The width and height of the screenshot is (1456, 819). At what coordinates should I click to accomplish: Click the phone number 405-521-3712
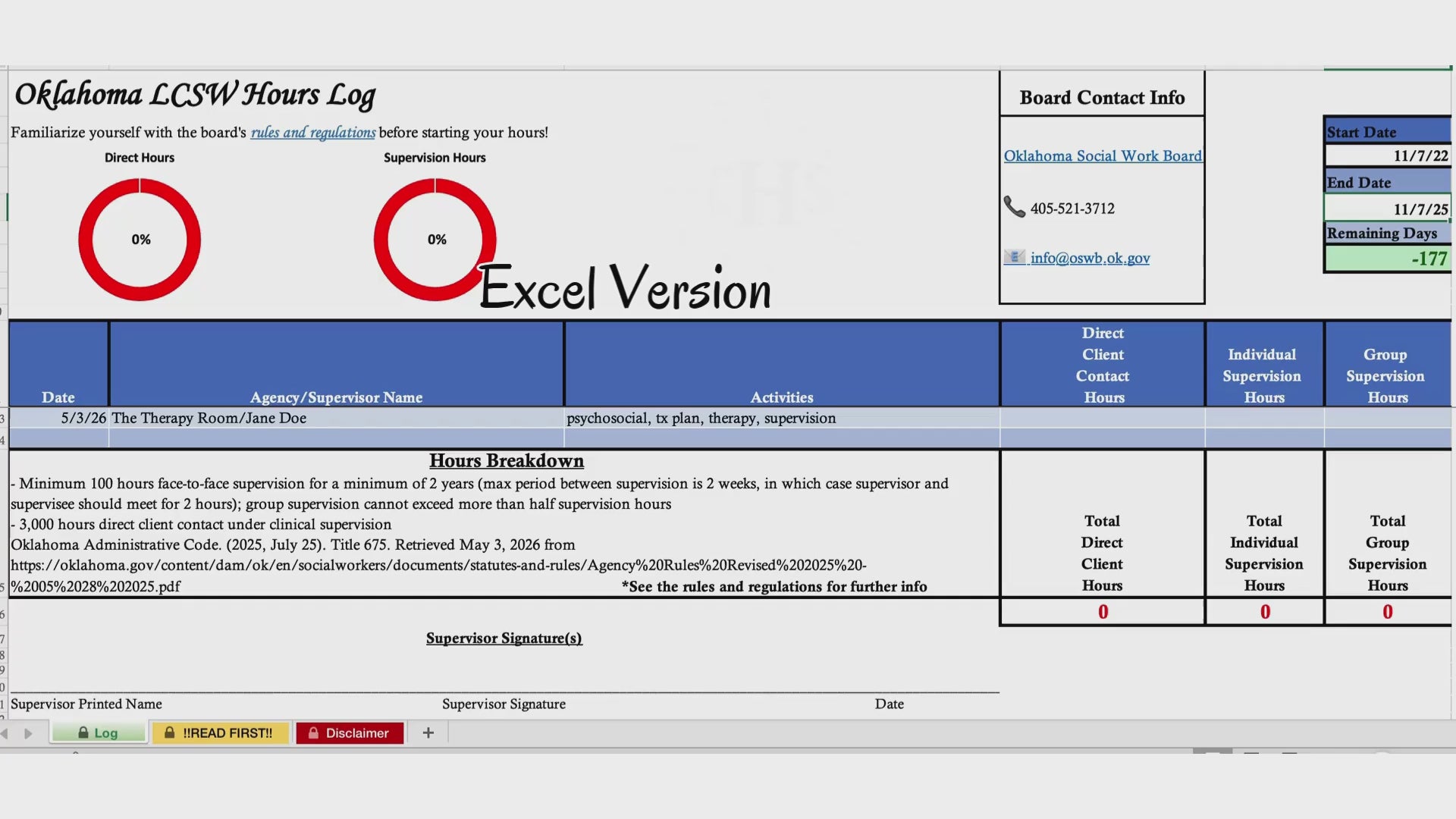1072,209
